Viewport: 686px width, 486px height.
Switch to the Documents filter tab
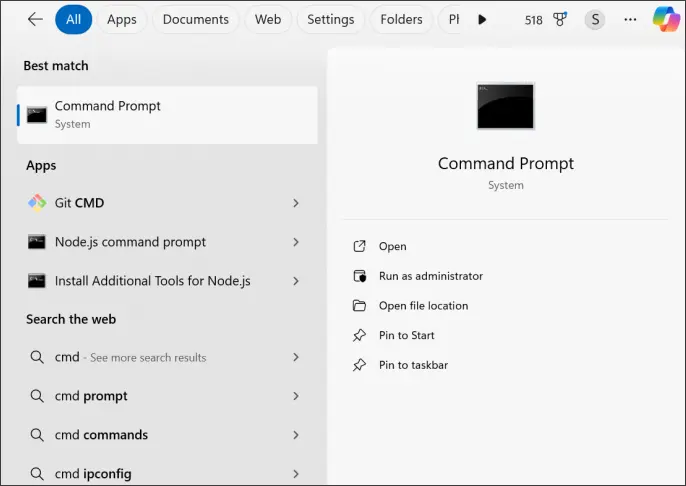pos(196,19)
